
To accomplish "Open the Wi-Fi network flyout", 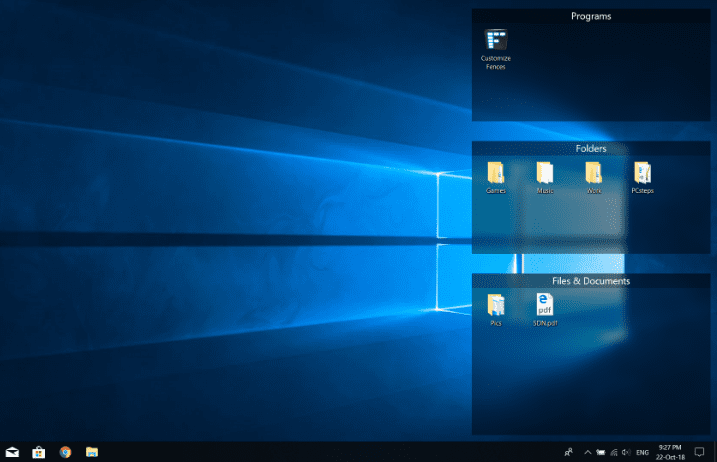I will (x=613, y=452).
